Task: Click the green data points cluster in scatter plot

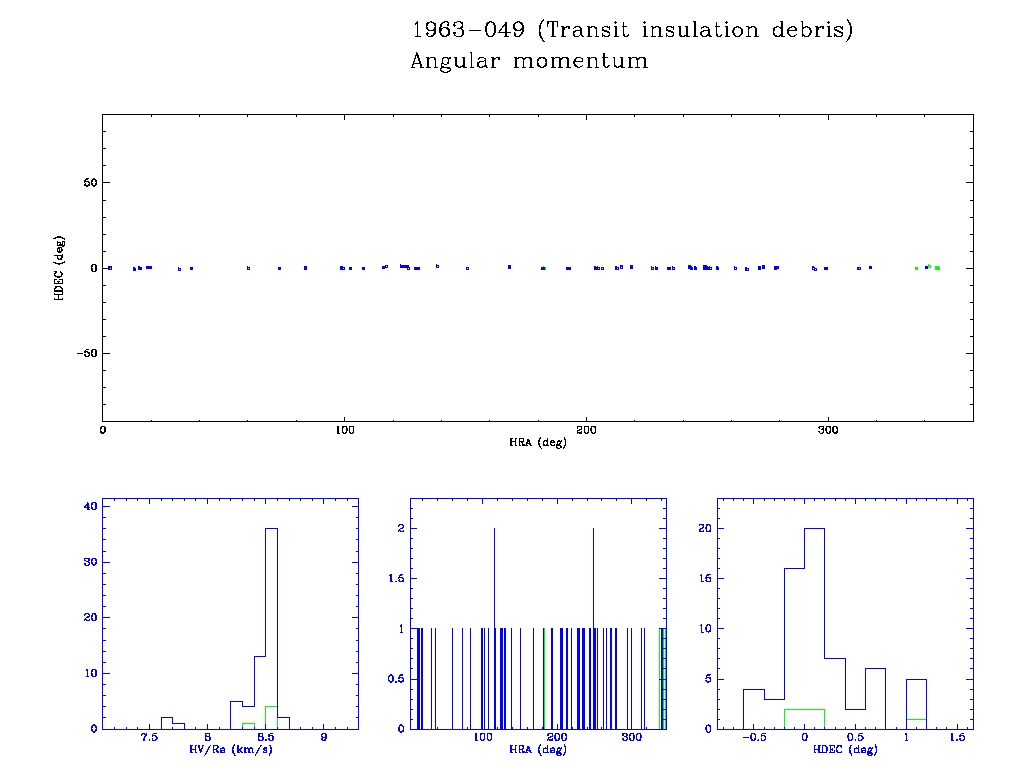Action: pos(928,267)
